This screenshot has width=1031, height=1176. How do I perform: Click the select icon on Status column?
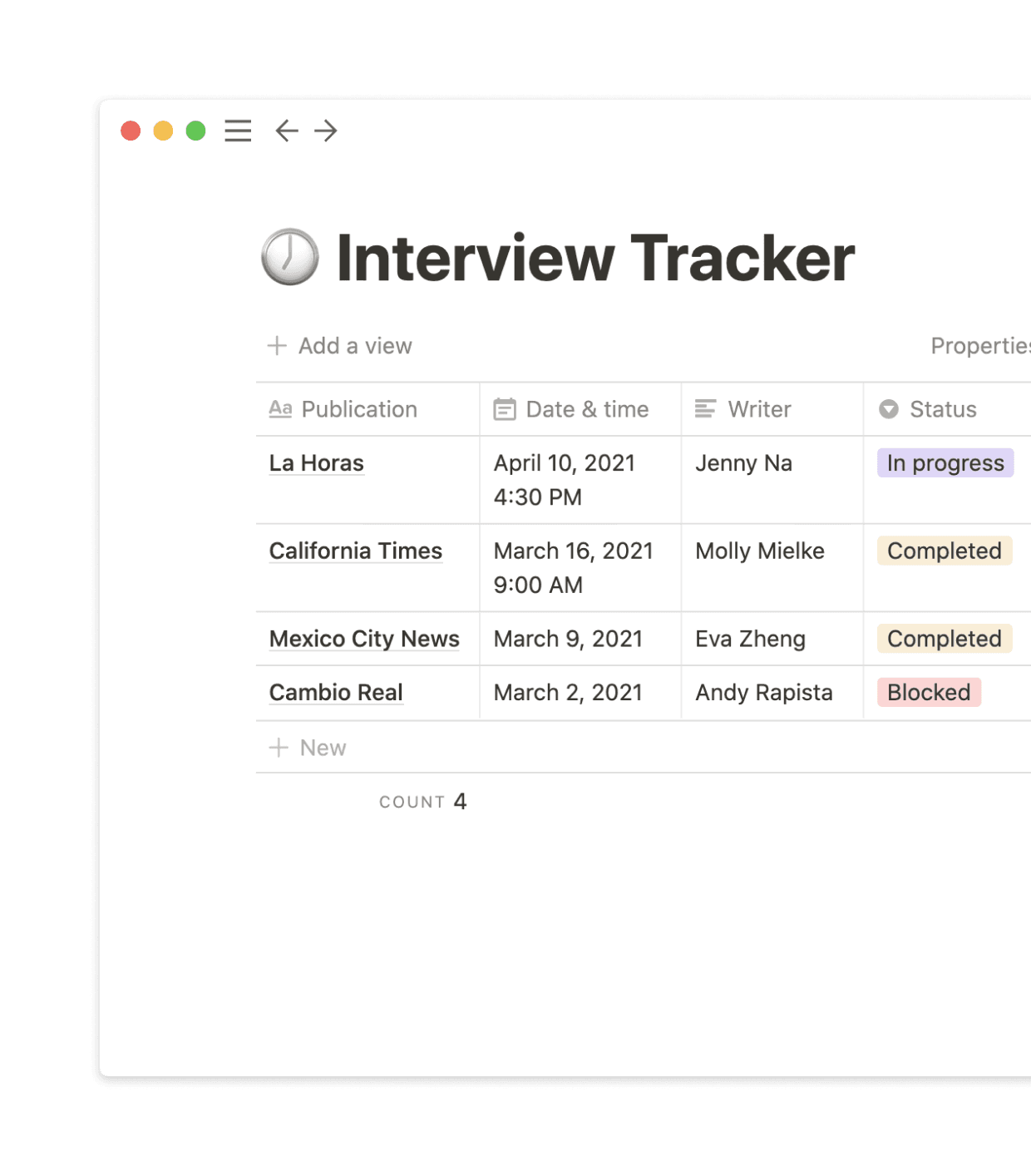[889, 409]
